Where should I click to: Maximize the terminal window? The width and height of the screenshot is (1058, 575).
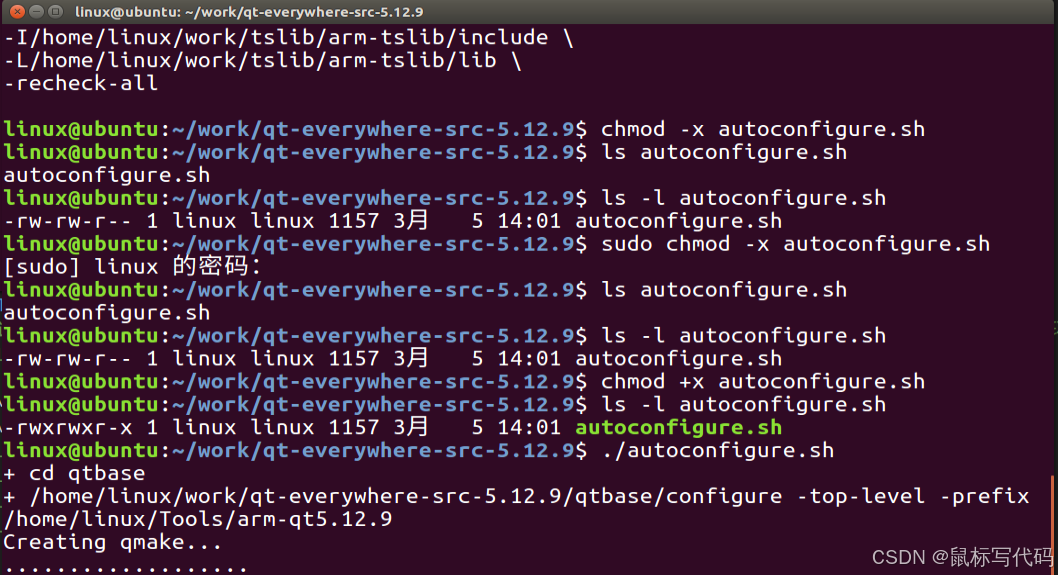pyautogui.click(x=56, y=11)
